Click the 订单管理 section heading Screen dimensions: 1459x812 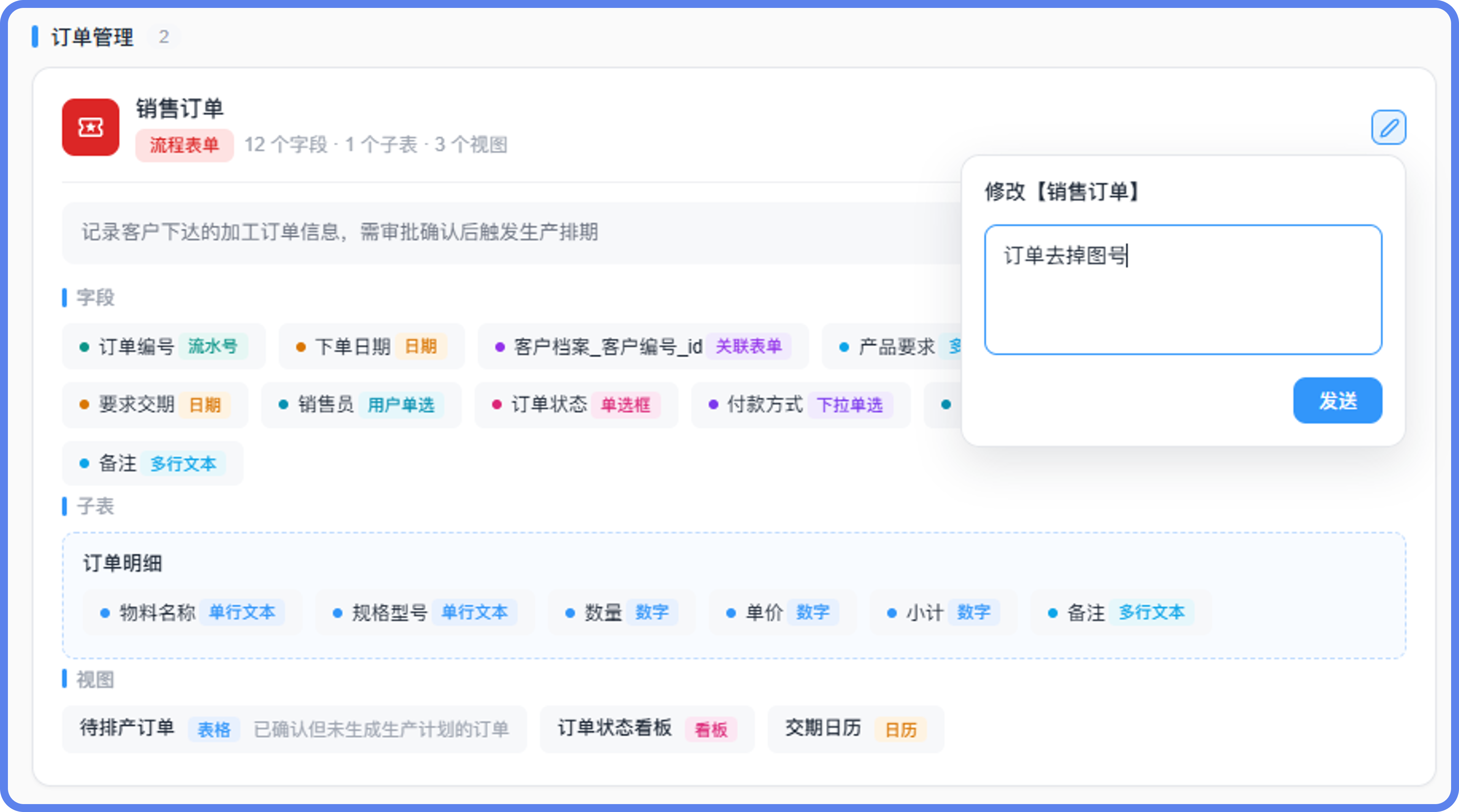(92, 38)
